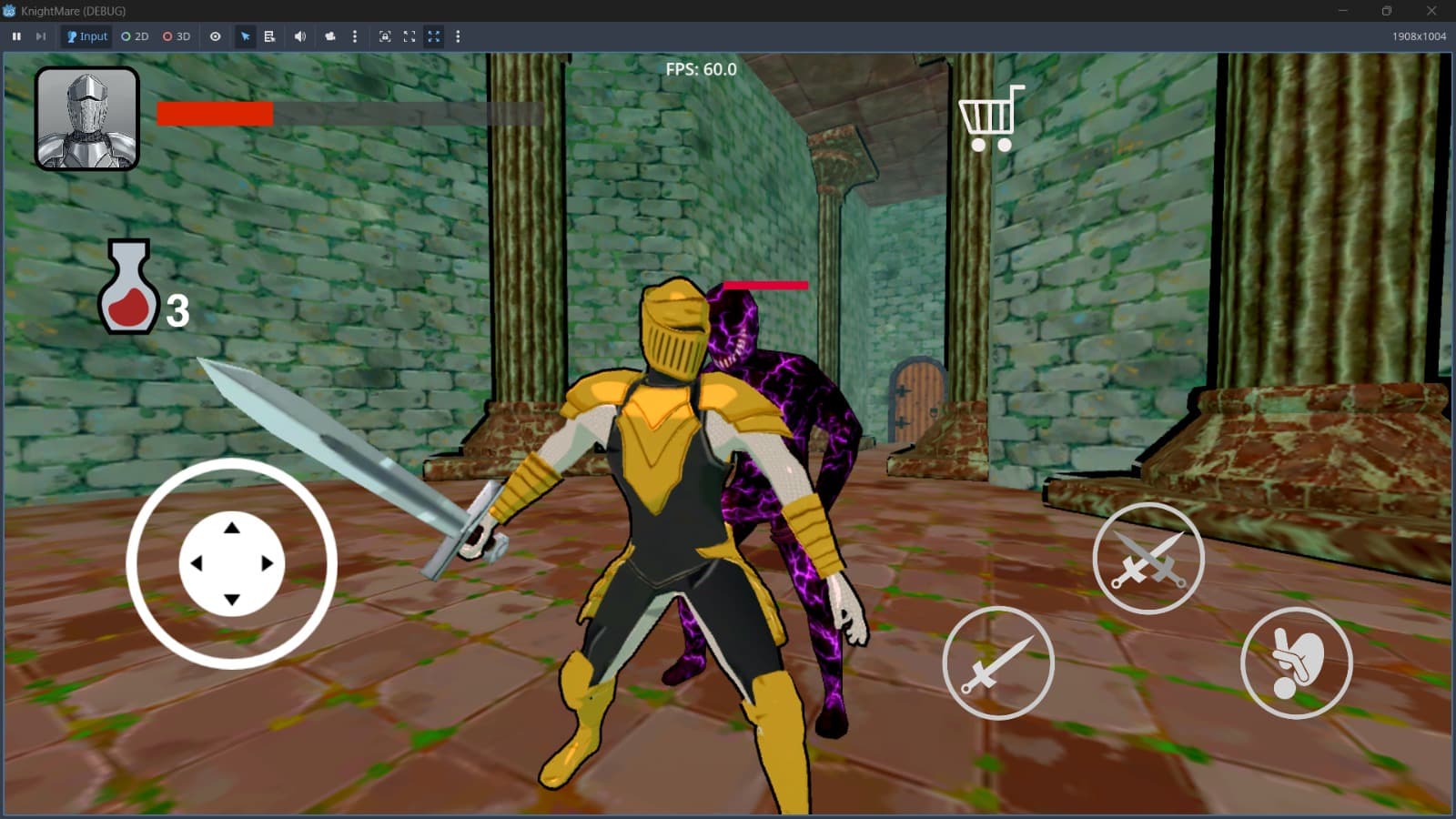
Task: Switch selection mode to 2D
Action: click(x=135, y=36)
